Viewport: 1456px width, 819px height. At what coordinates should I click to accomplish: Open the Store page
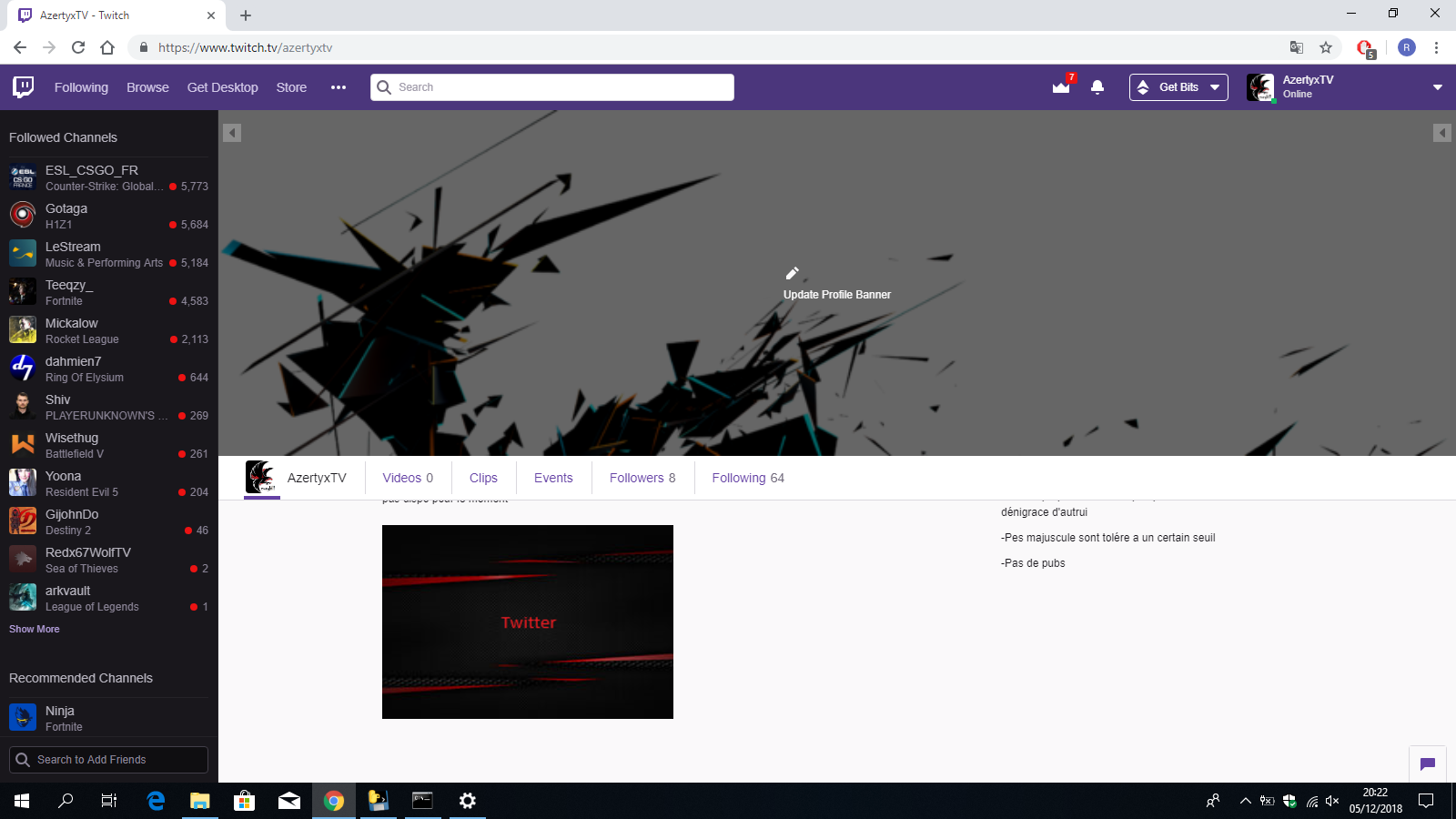291,87
